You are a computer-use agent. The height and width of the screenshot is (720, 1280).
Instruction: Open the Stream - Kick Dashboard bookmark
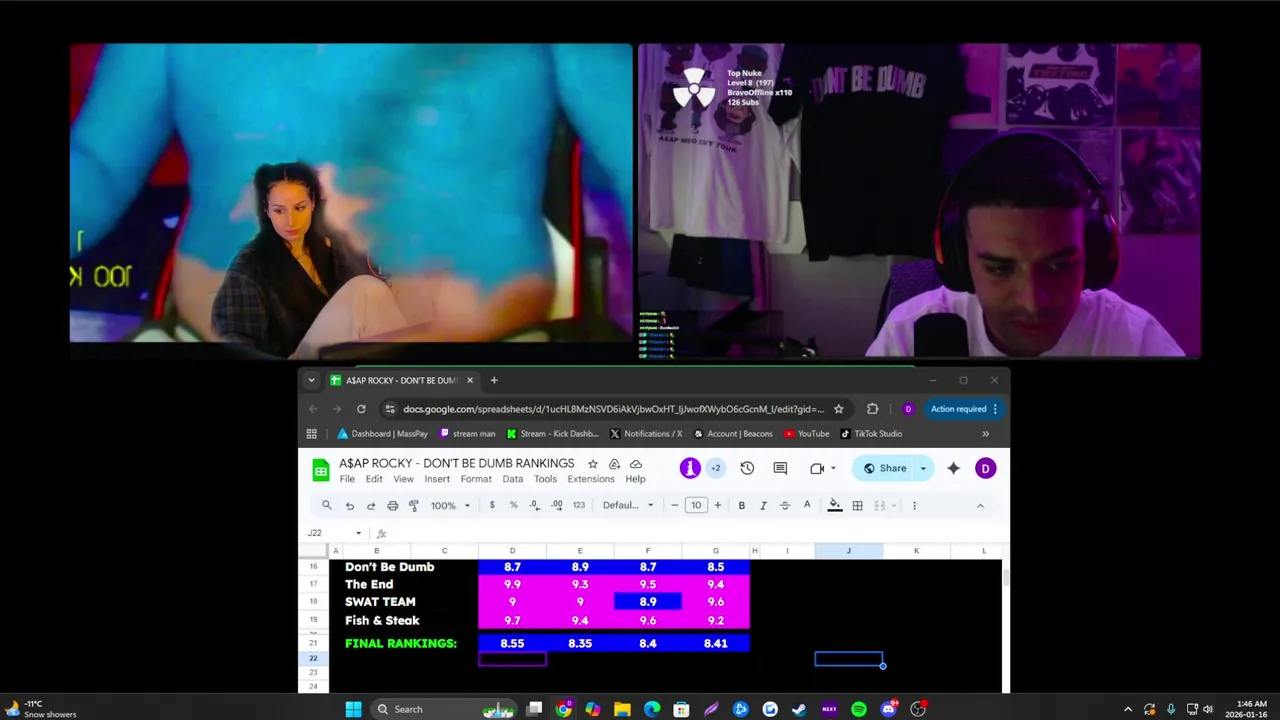(x=552, y=434)
